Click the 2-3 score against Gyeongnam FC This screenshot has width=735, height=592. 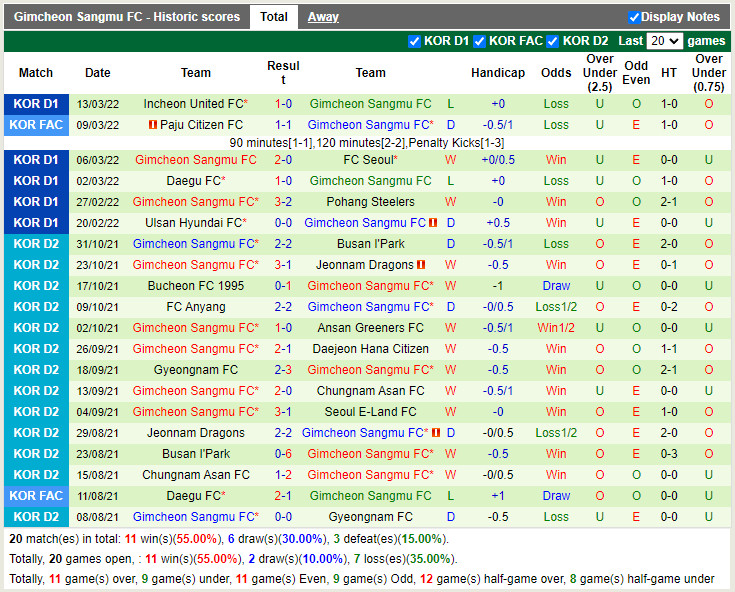283,370
